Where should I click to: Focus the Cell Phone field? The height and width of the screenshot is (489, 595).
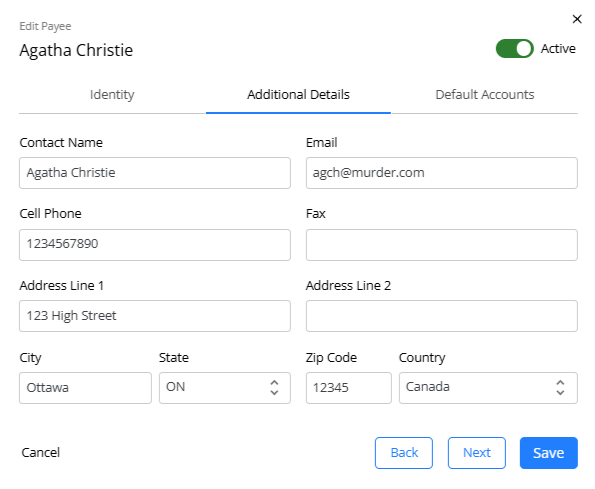point(155,245)
